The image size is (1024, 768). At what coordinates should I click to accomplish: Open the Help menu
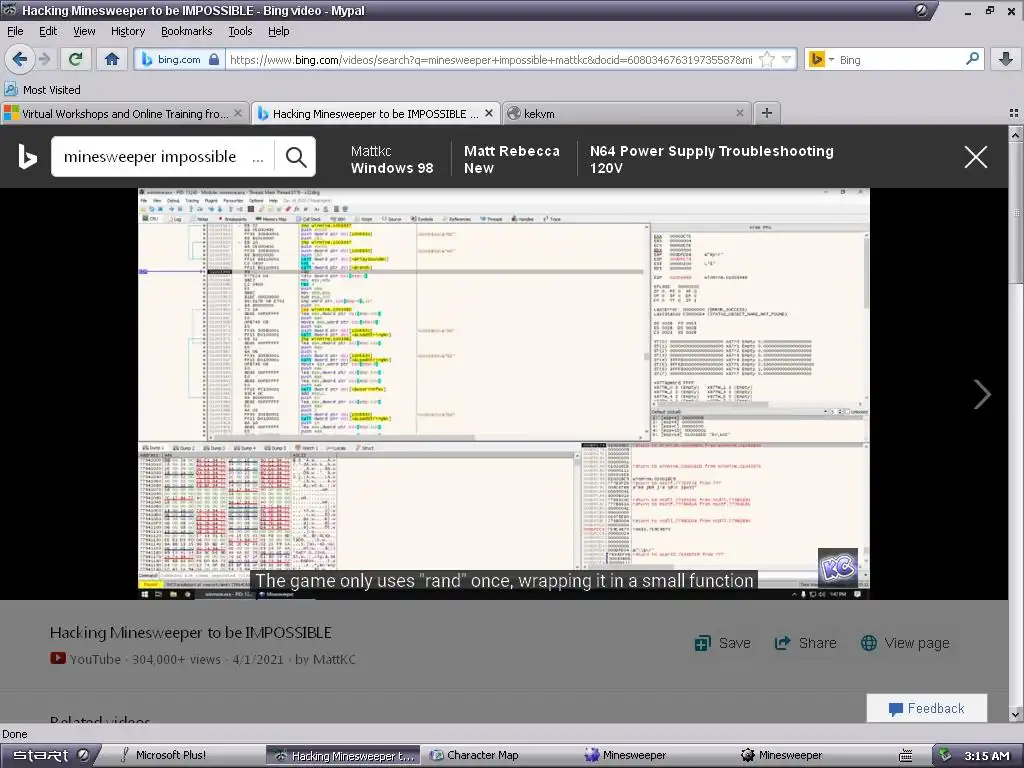click(x=278, y=31)
